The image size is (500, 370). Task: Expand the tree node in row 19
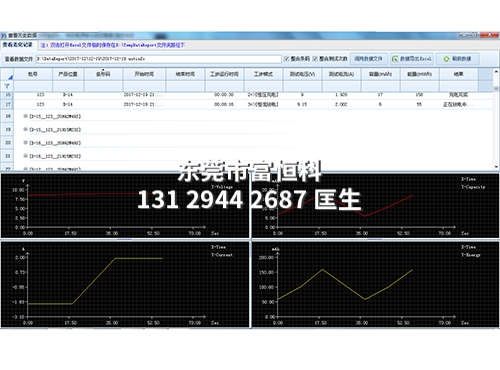pyautogui.click(x=25, y=129)
